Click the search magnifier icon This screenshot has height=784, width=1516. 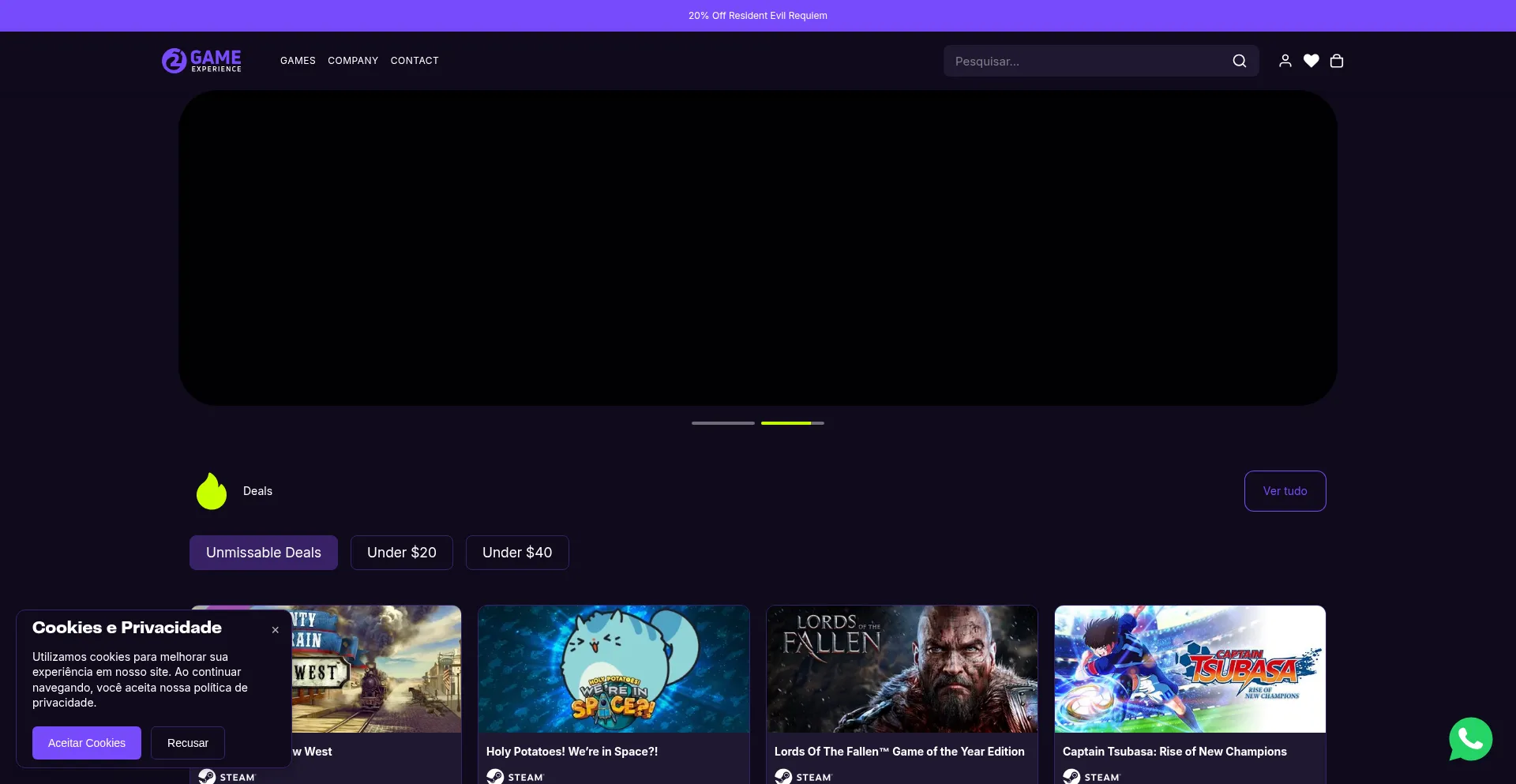[1240, 61]
